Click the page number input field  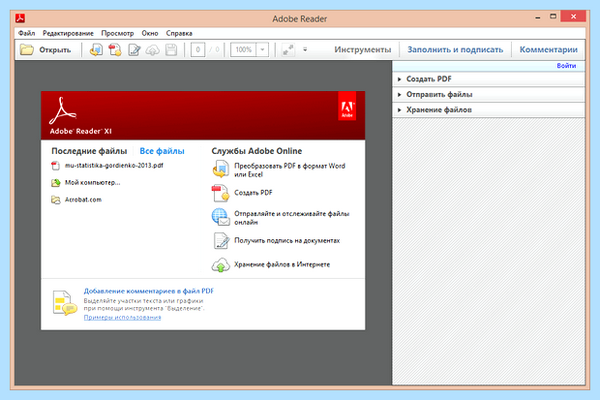tap(198, 50)
